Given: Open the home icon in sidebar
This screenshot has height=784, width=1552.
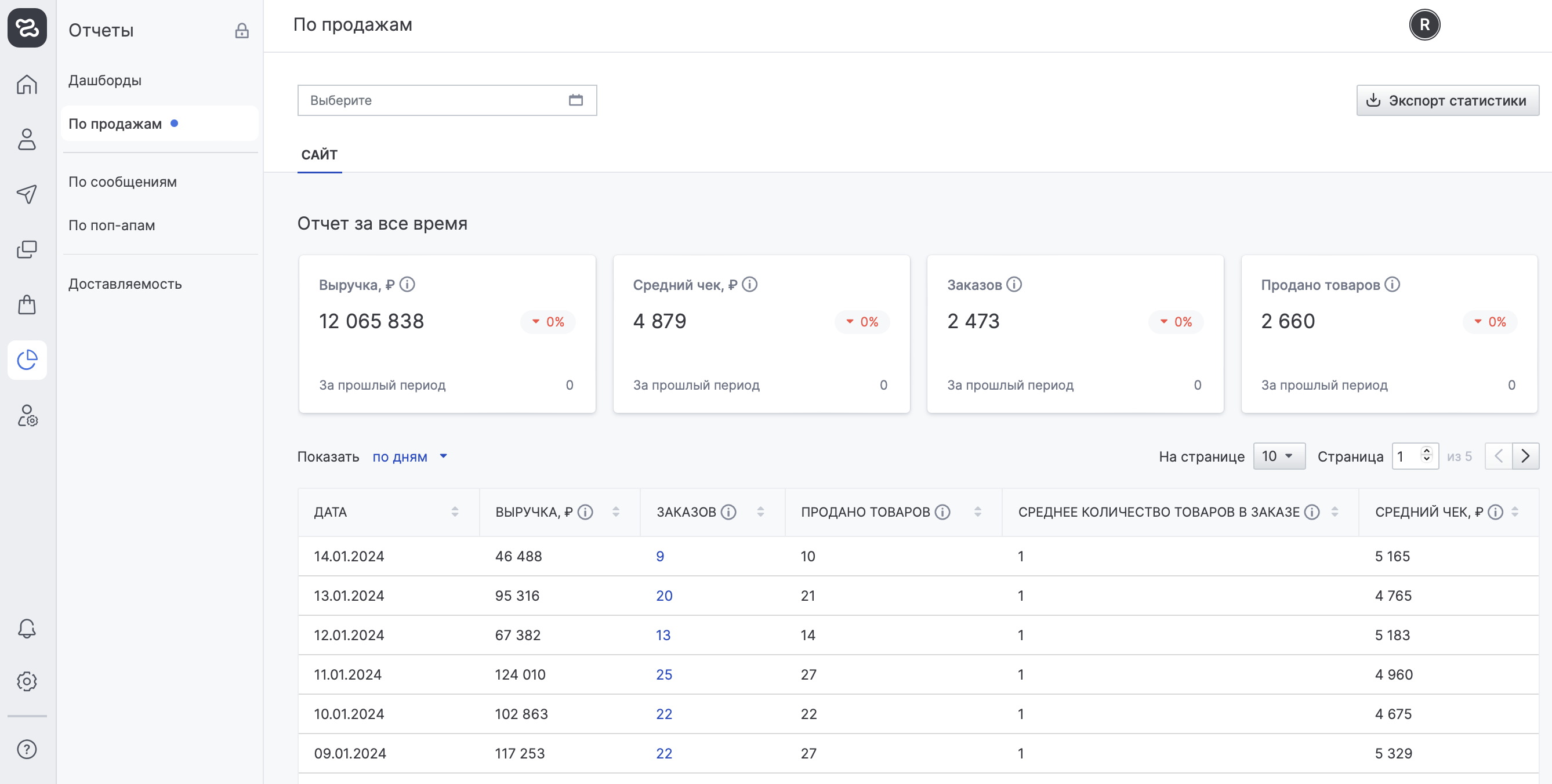Looking at the screenshot, I should pyautogui.click(x=27, y=84).
